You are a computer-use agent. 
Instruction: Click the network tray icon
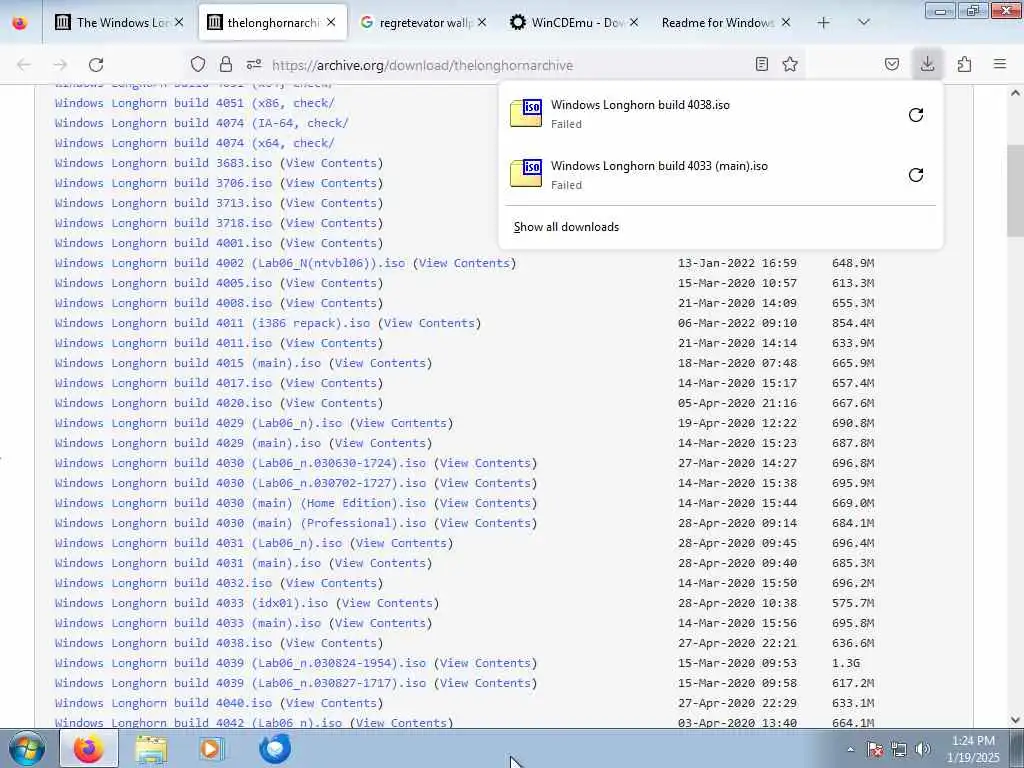[x=899, y=749]
